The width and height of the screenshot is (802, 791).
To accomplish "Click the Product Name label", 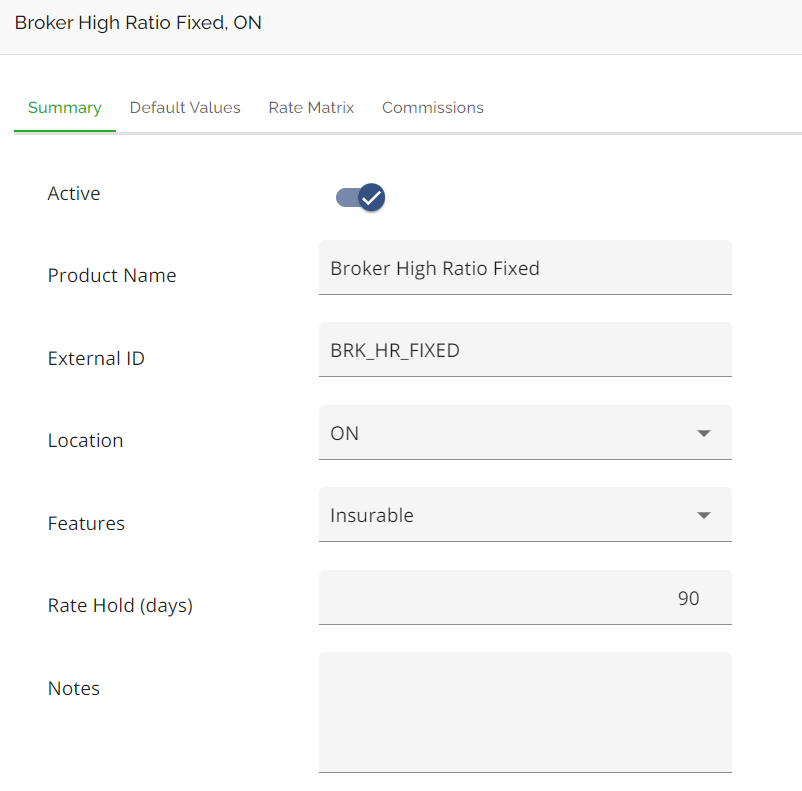I will point(112,276).
